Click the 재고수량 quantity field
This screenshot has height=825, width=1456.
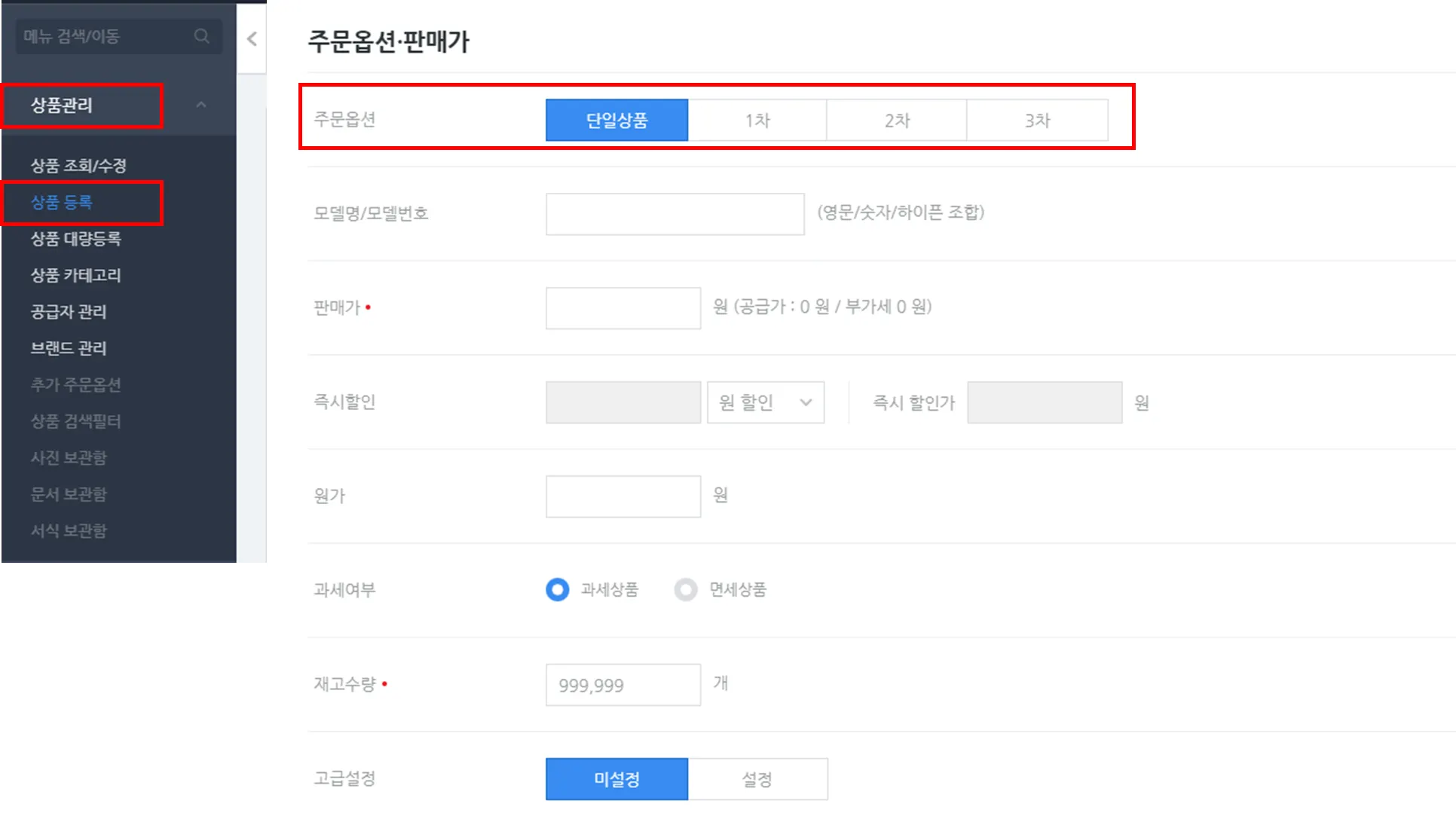click(622, 685)
